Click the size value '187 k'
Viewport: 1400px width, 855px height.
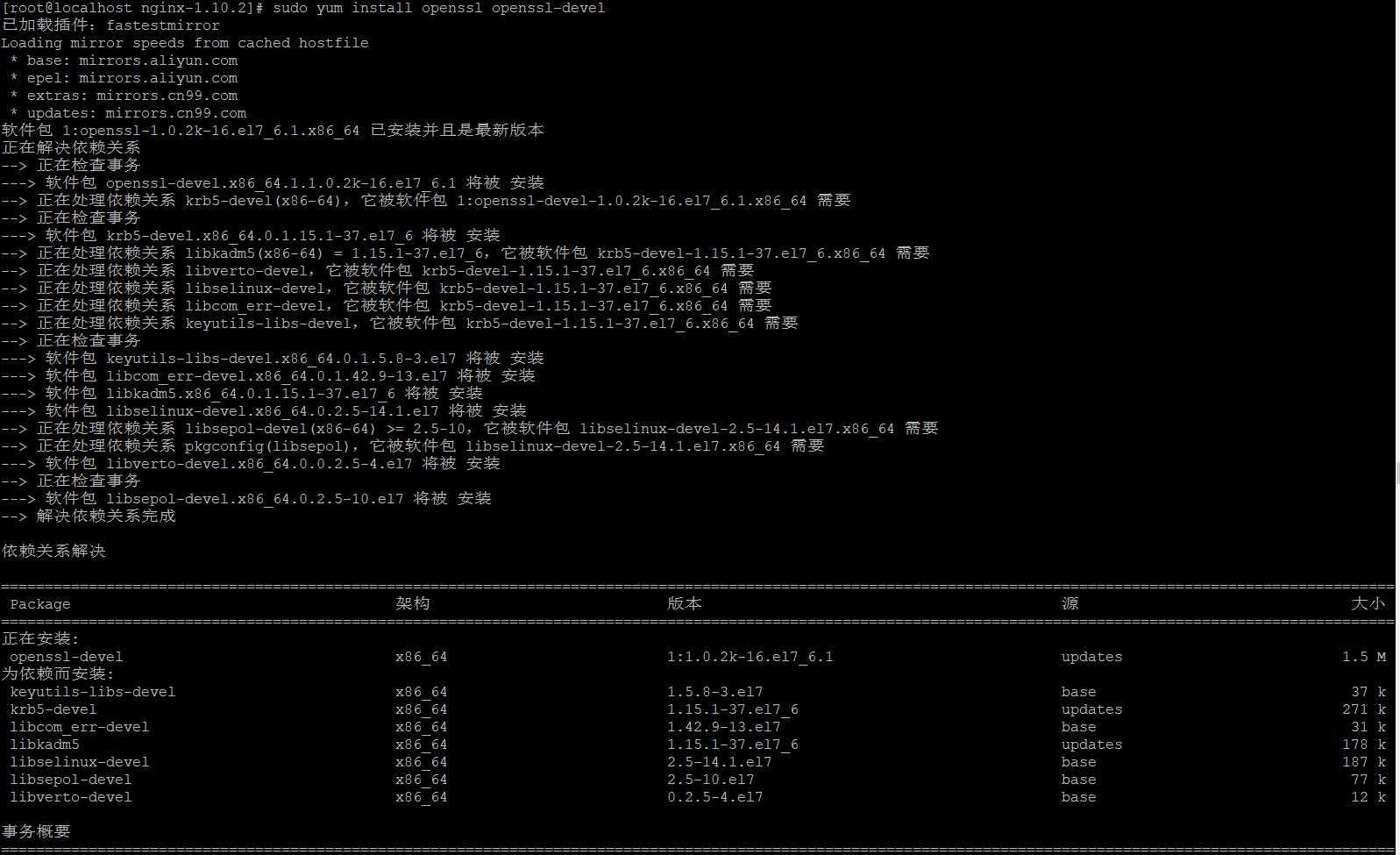[1364, 762]
